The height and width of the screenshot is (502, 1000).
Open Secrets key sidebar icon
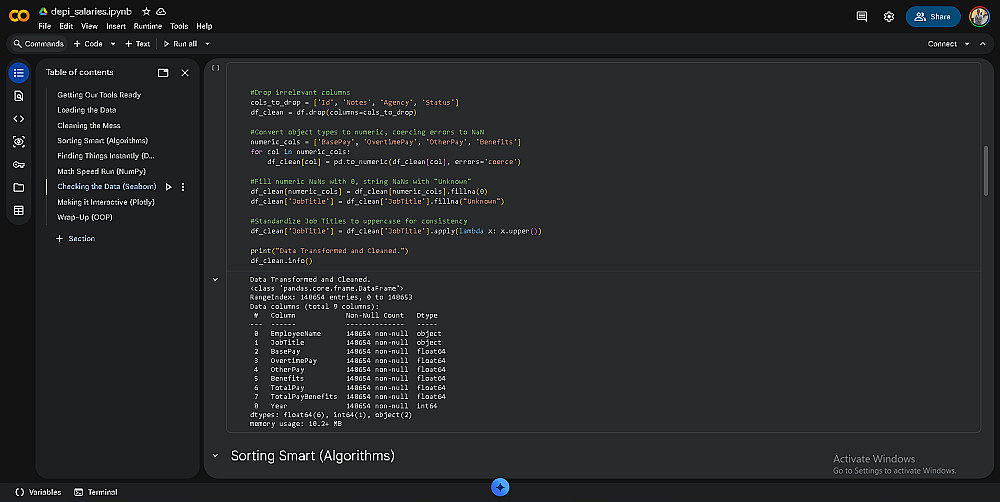(18, 165)
